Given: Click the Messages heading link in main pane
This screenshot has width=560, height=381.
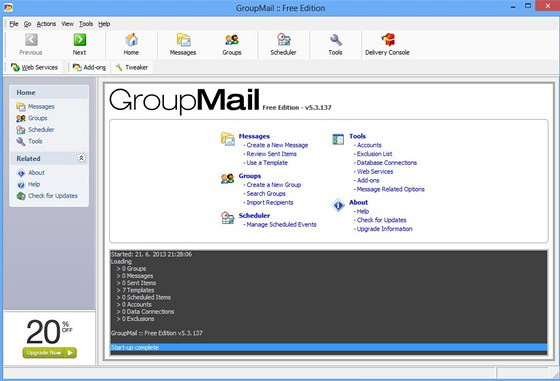Looking at the screenshot, I should [x=254, y=136].
